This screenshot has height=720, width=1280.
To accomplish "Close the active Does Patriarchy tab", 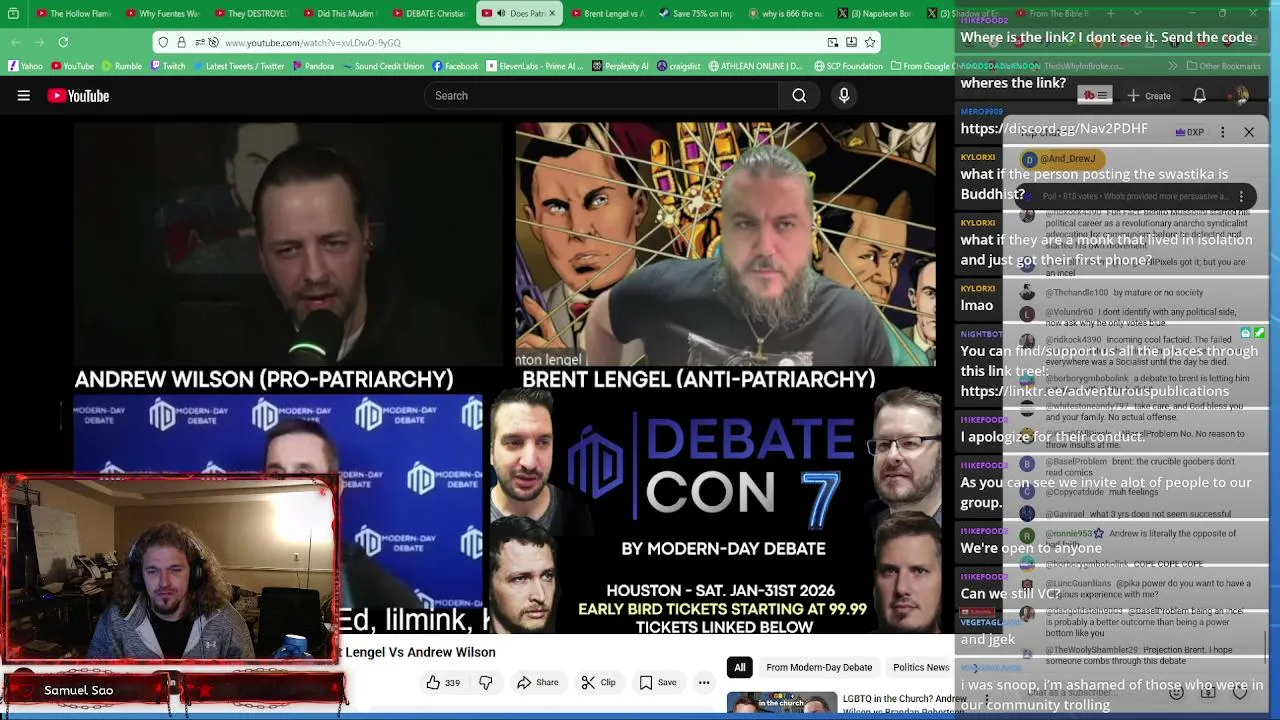I will [551, 13].
